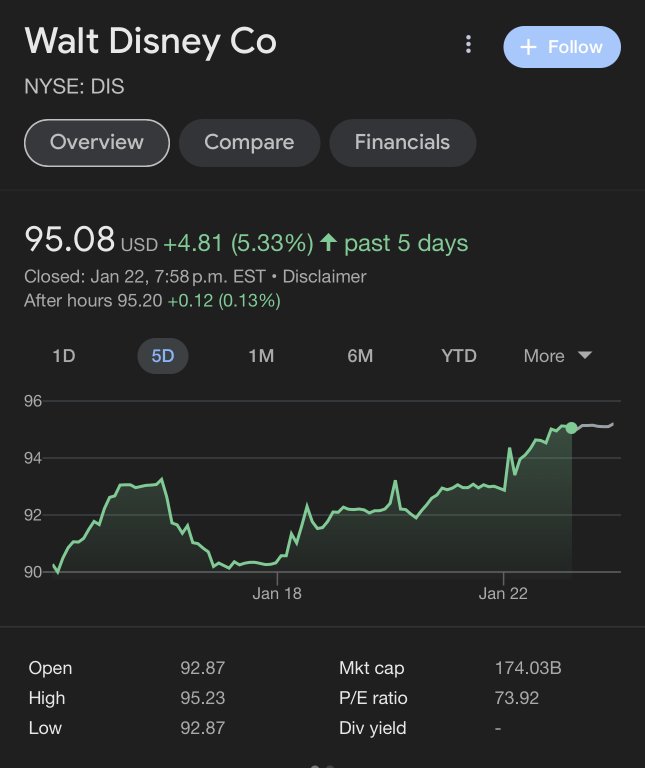Click the green dot on chart line

pyautogui.click(x=571, y=428)
